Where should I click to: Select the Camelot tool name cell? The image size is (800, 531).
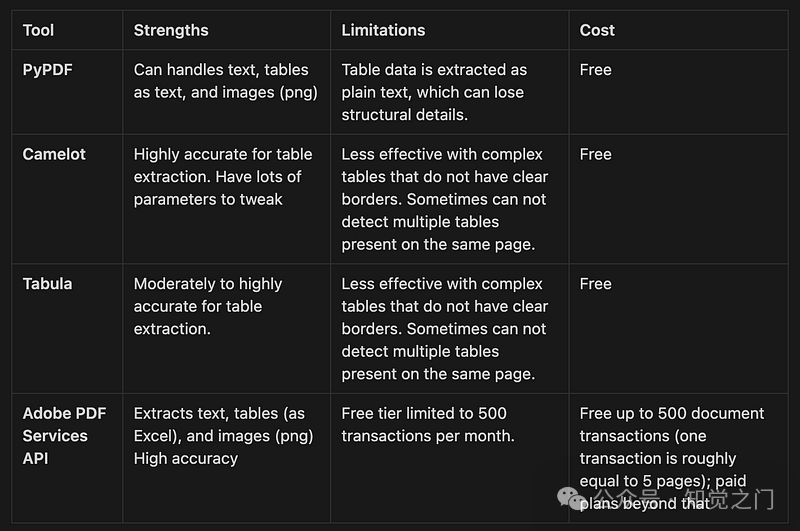click(54, 154)
